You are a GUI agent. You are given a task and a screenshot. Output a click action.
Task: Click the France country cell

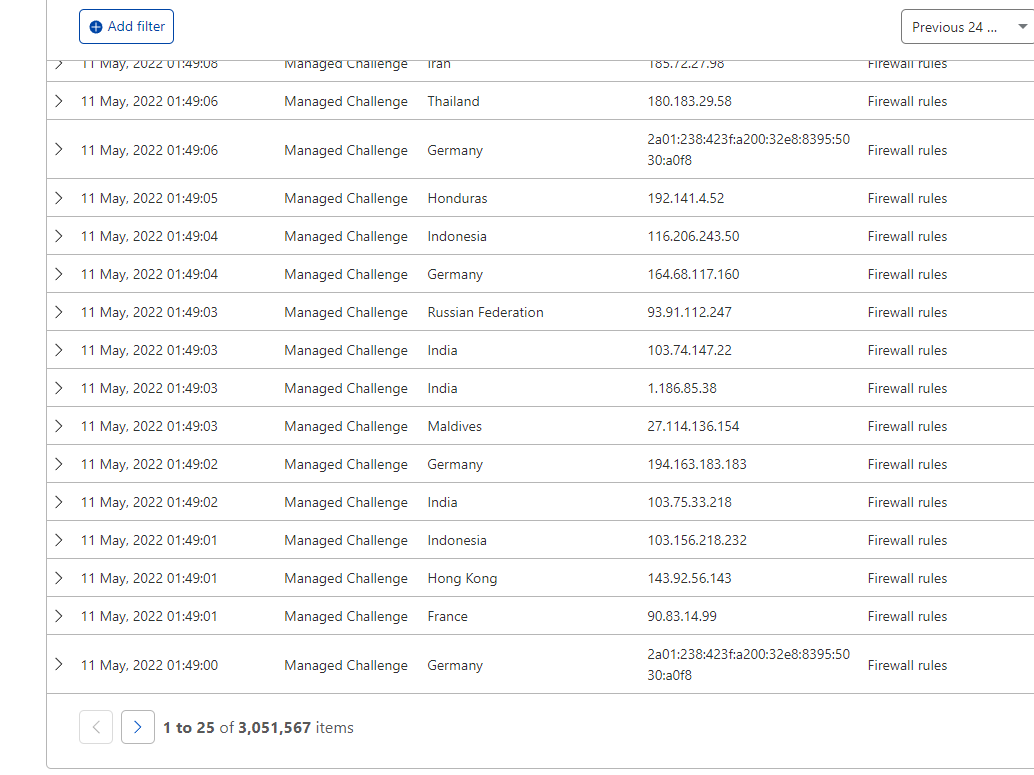(x=447, y=616)
